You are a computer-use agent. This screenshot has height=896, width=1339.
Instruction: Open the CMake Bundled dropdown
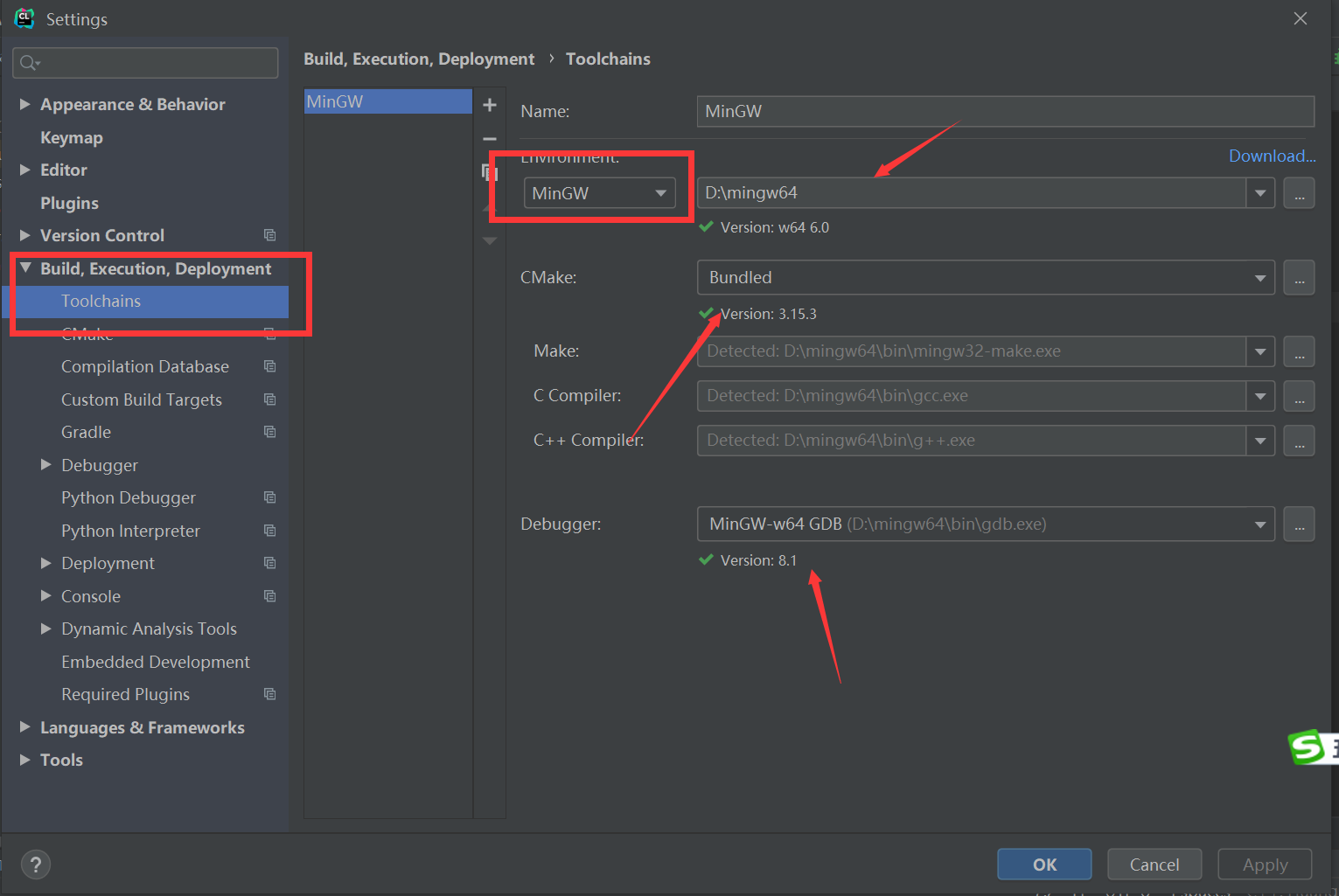pyautogui.click(x=986, y=278)
